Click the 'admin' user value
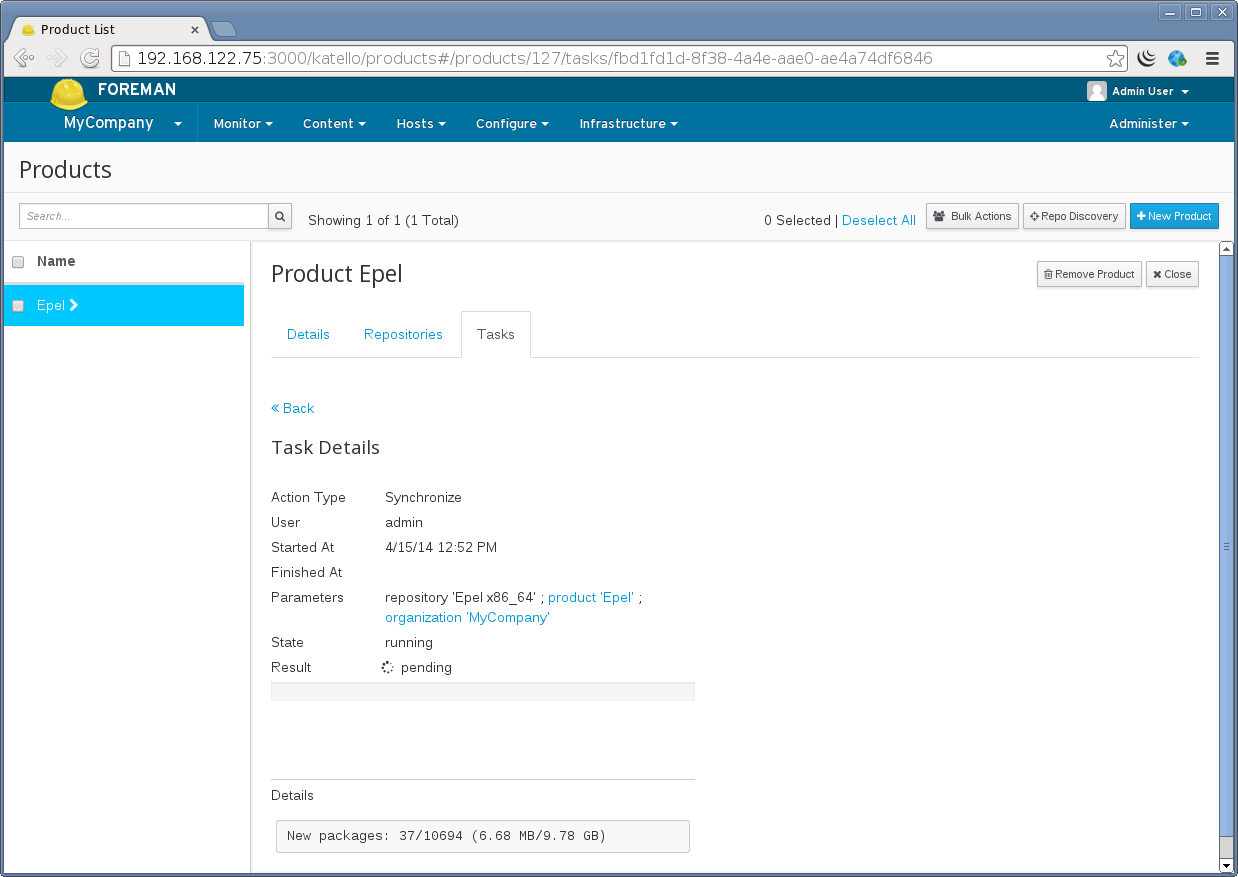The width and height of the screenshot is (1238, 877). pos(404,522)
